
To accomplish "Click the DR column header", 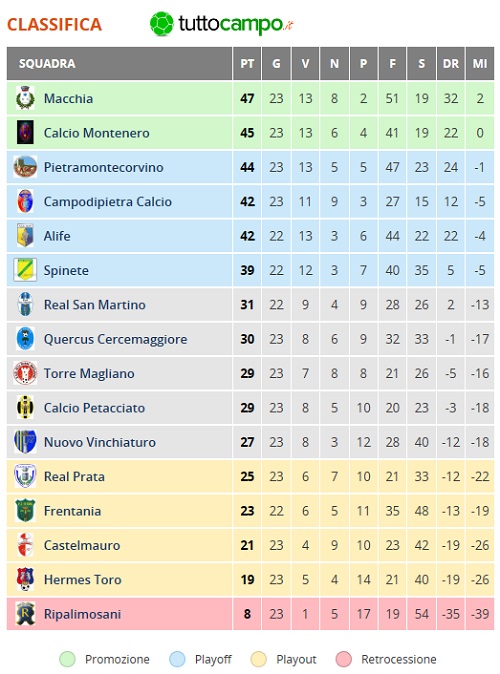I will click(x=451, y=64).
